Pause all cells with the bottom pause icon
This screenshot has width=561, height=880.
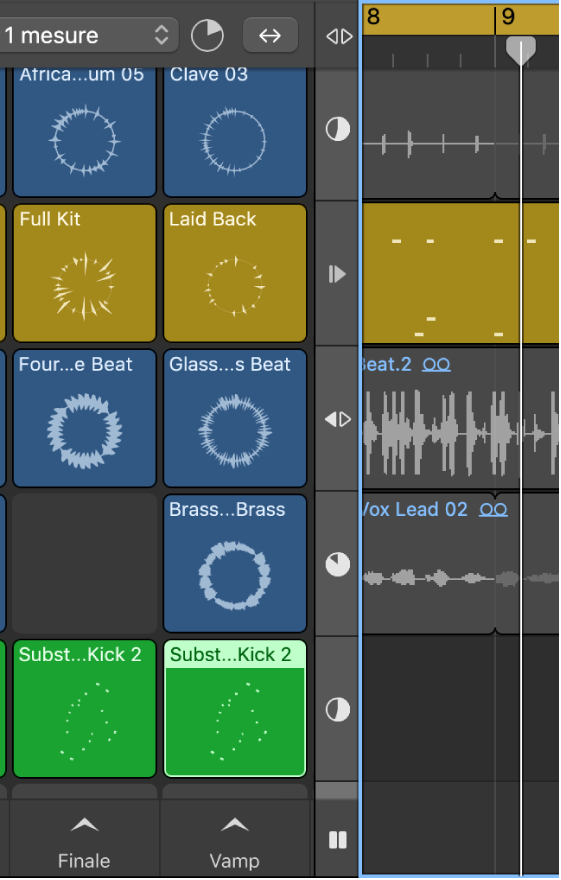coord(338,840)
